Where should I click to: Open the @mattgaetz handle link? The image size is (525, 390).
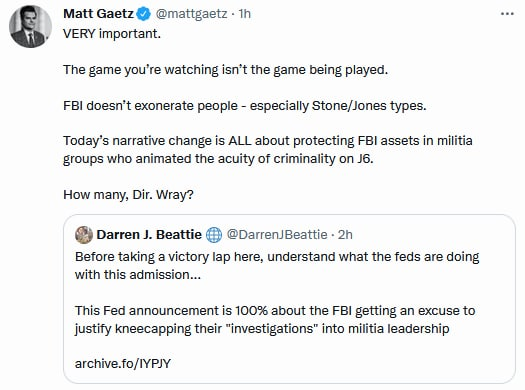(192, 14)
